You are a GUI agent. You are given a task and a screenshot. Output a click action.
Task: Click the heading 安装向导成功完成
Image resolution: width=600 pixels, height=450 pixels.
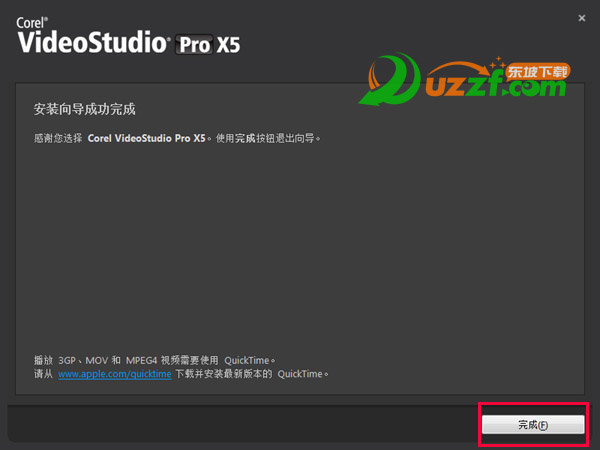pyautogui.click(x=84, y=109)
